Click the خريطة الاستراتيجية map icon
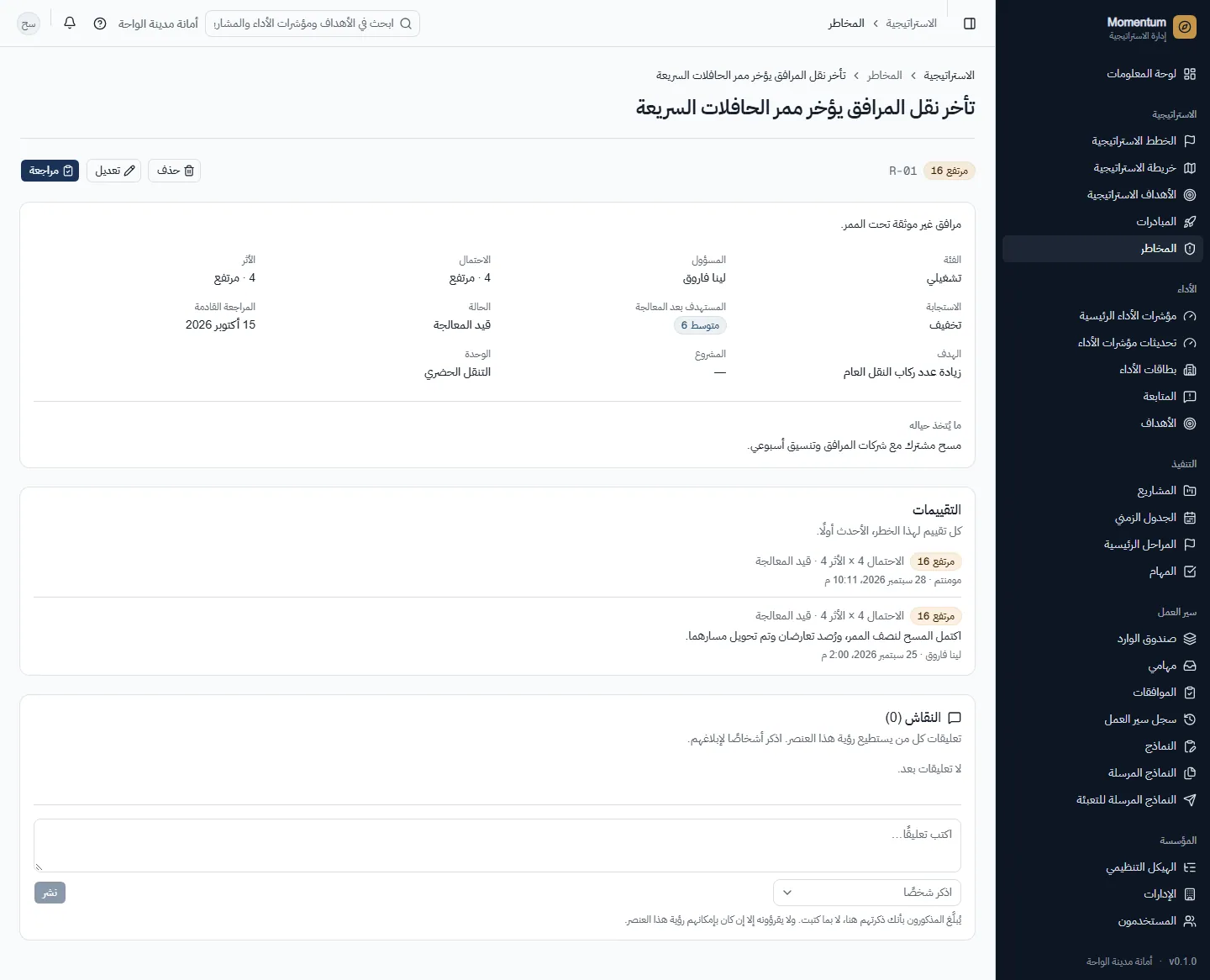The width and height of the screenshot is (1210, 980). [x=1189, y=168]
